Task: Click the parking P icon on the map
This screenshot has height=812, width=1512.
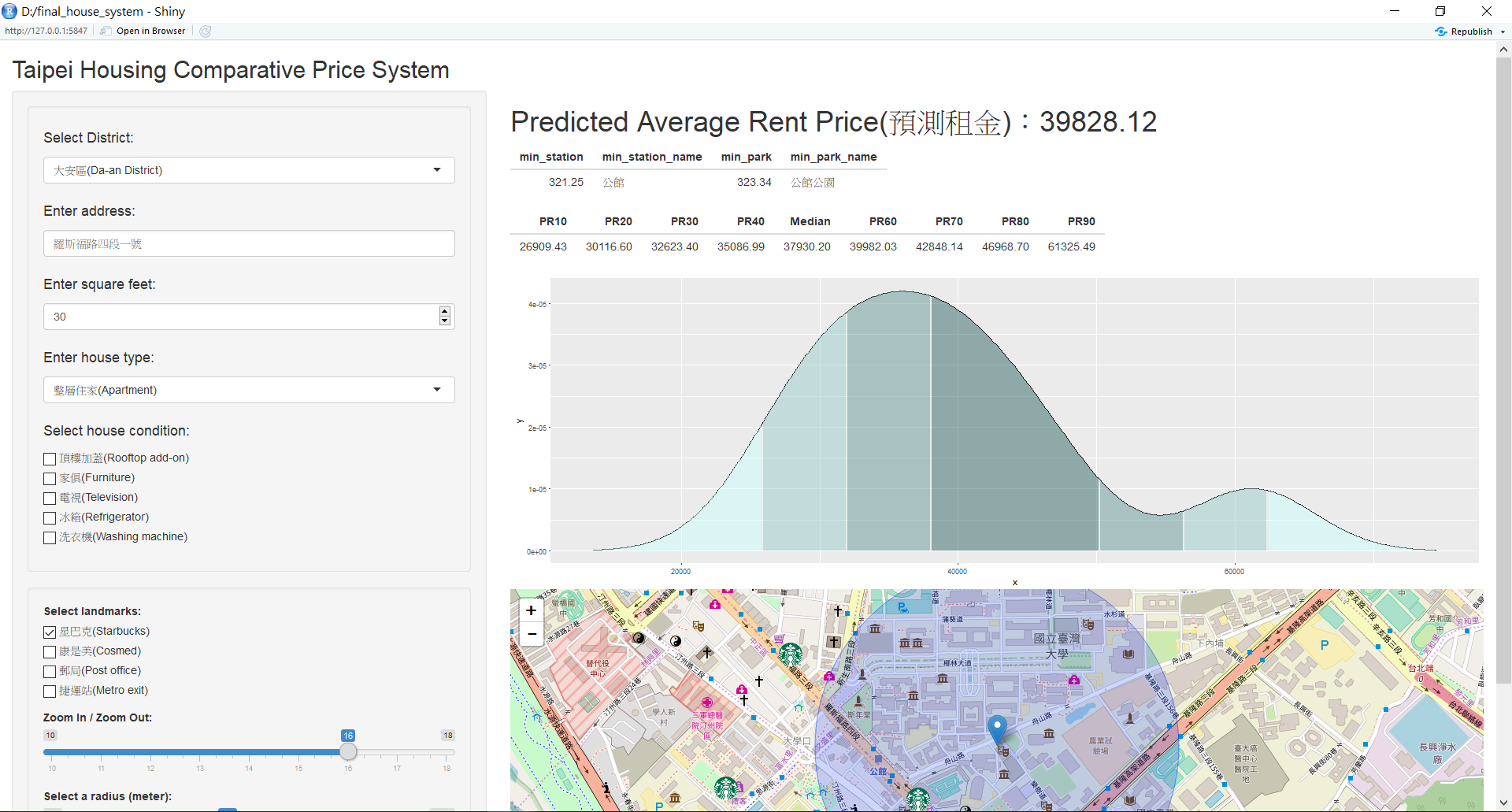Action: coord(1325,644)
